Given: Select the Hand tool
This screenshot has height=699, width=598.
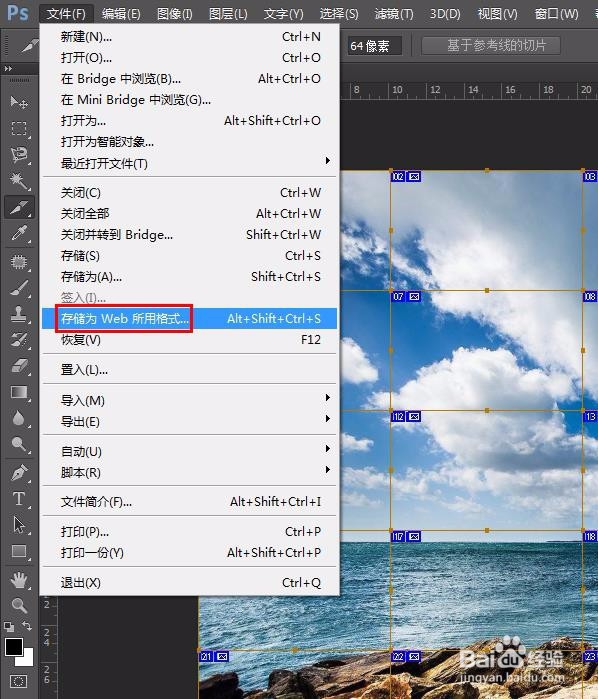Looking at the screenshot, I should click(19, 580).
